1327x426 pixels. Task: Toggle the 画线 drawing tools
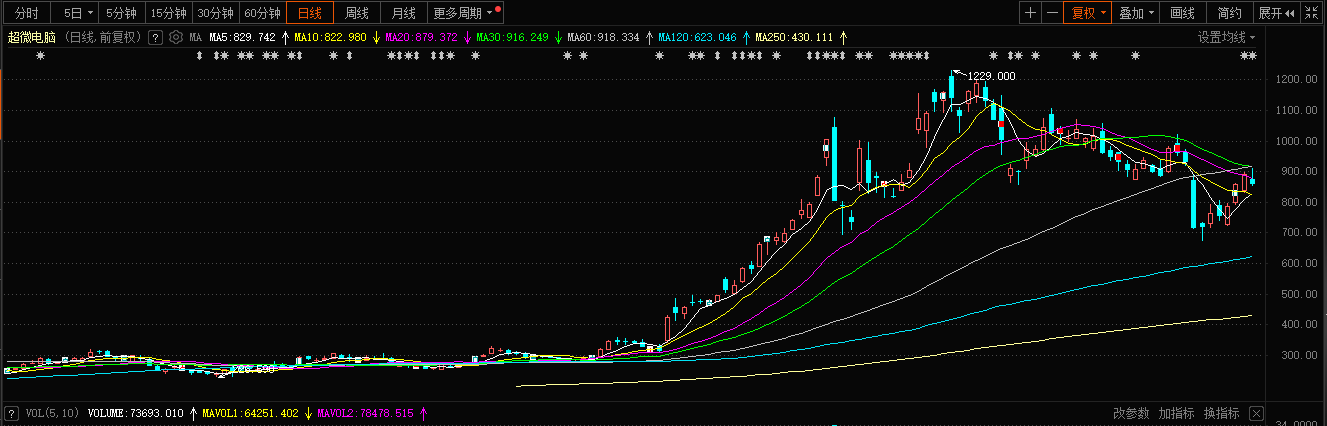1183,13
